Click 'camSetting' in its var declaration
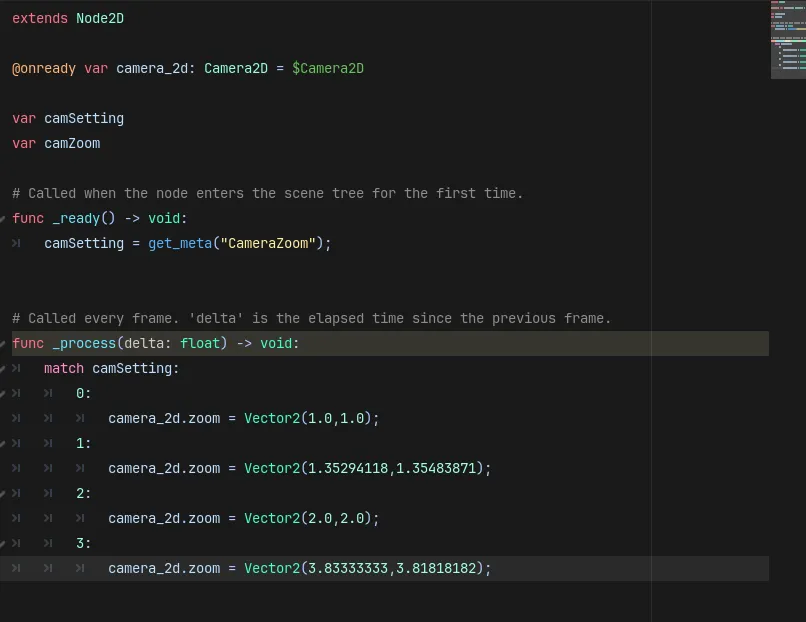The width and height of the screenshot is (806, 622). pos(84,119)
